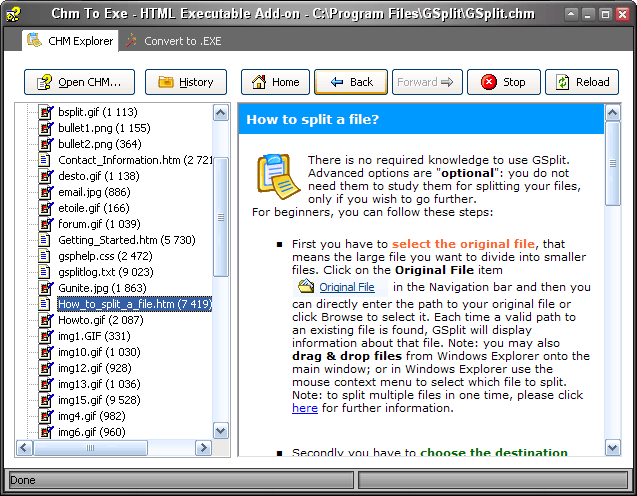This screenshot has height=496, width=637.
Task: Click the Gunite.jpg file icon
Action: point(46,288)
